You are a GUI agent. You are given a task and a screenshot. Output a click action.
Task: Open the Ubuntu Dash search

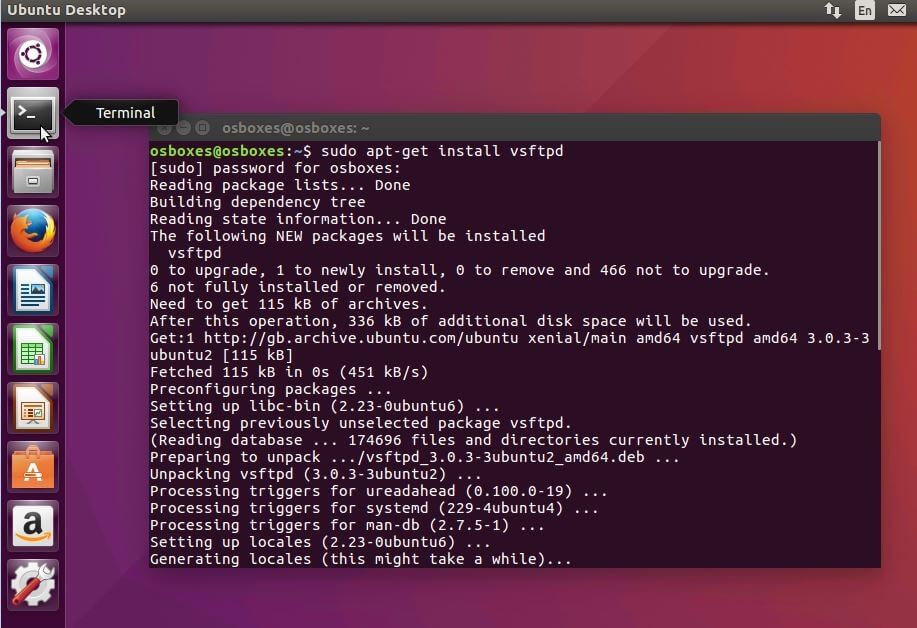pos(31,52)
